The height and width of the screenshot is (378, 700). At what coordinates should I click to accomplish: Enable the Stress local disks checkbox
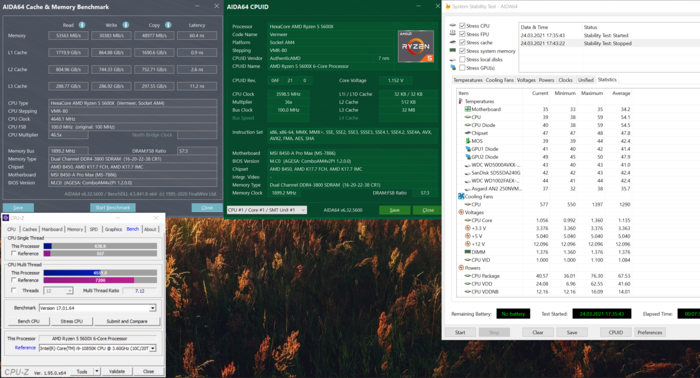point(462,59)
